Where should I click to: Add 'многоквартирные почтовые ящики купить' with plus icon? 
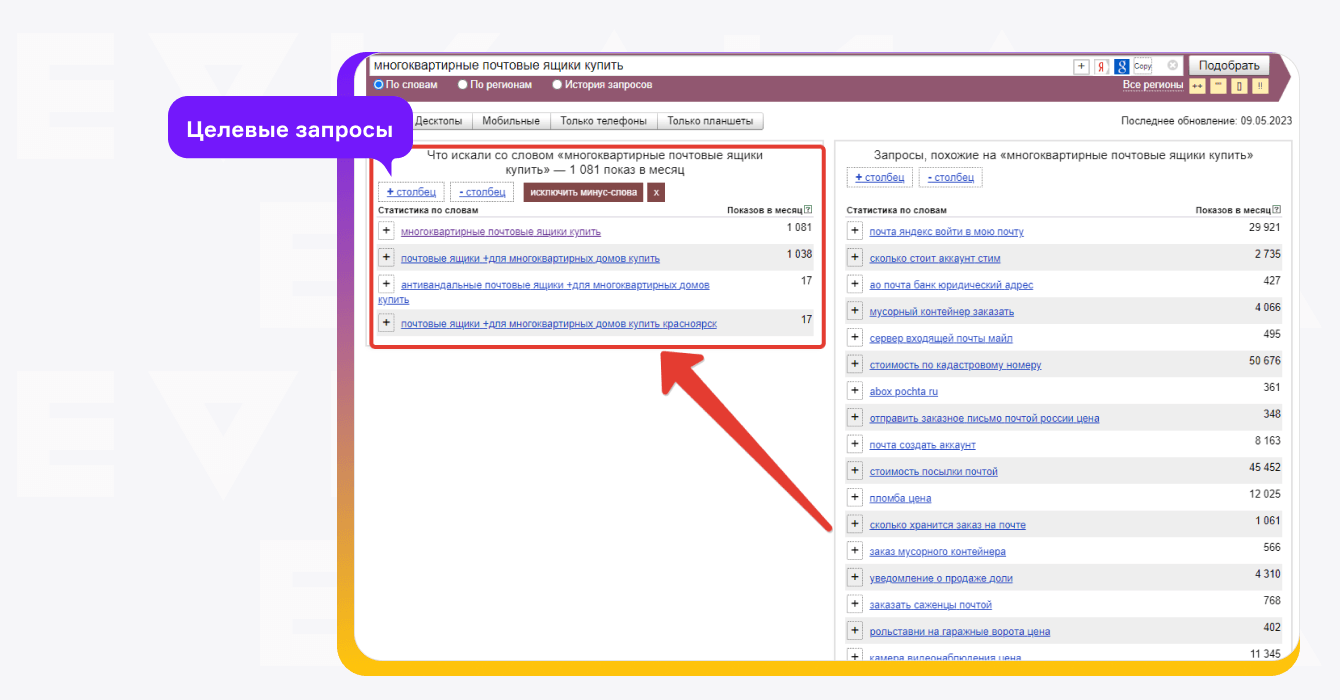(x=386, y=230)
